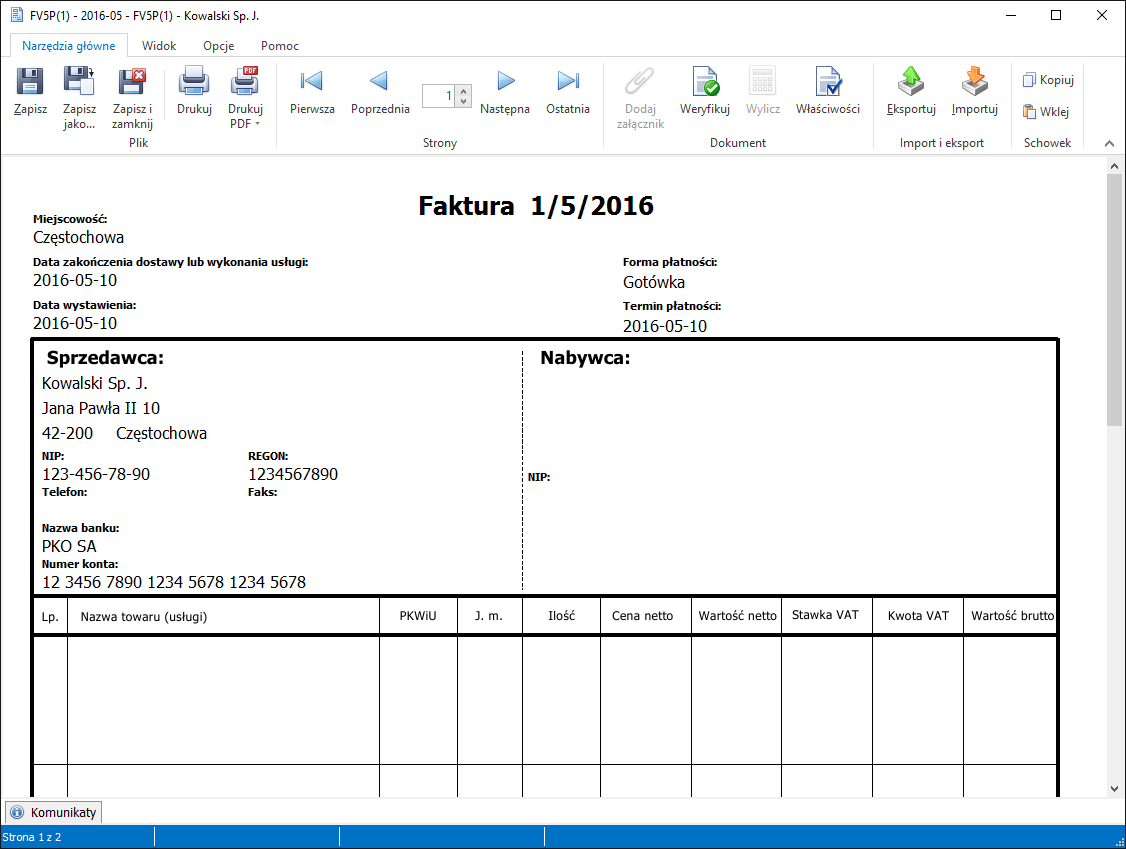Go to first page with Pierwsza
This screenshot has width=1126, height=849.
tap(312, 83)
